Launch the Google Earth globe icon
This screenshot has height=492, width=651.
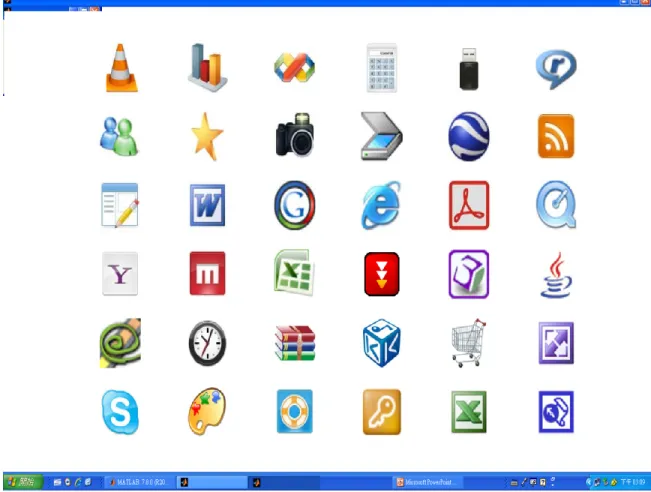click(x=469, y=136)
